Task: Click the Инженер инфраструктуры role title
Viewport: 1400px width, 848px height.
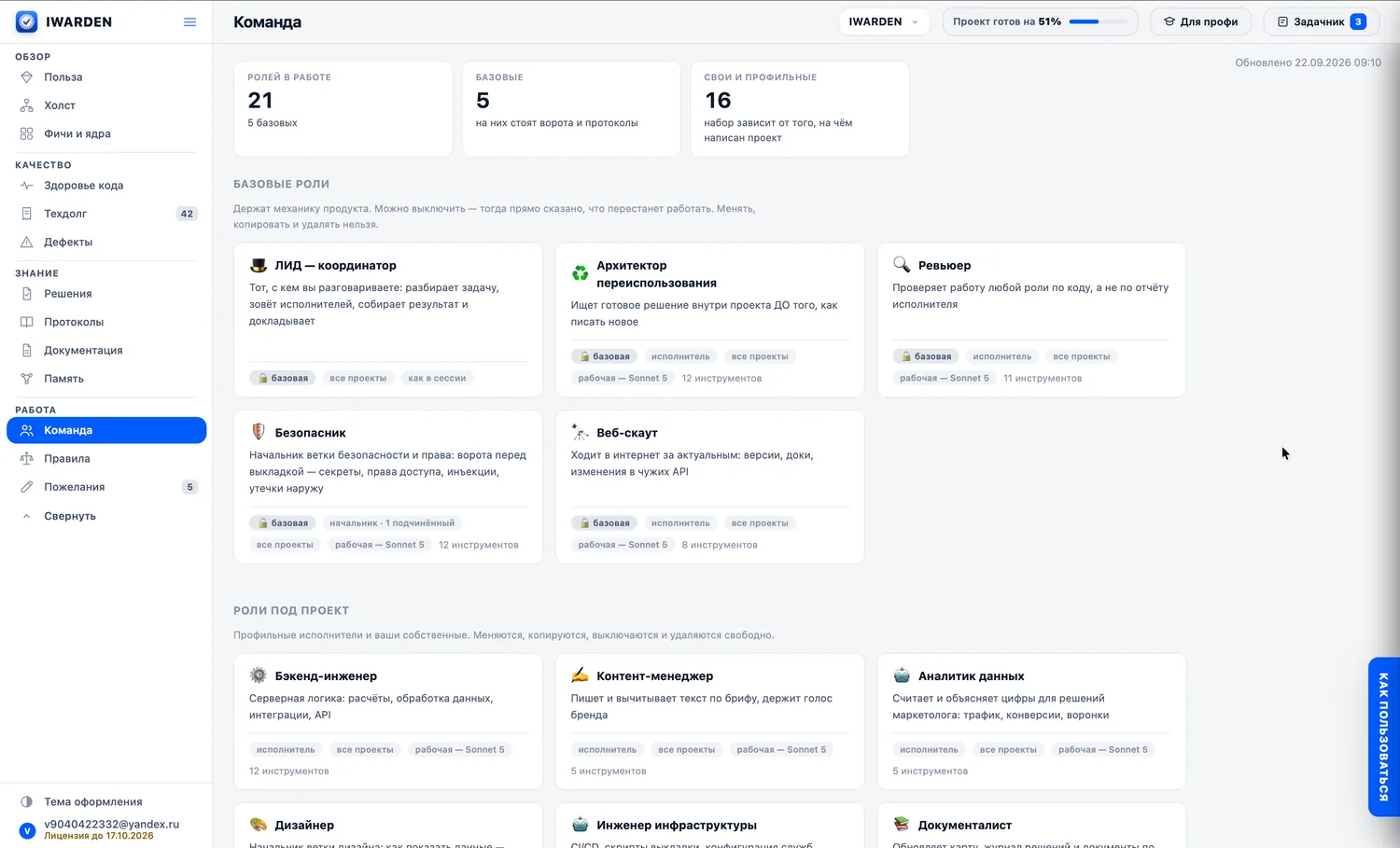Action: pos(677,825)
